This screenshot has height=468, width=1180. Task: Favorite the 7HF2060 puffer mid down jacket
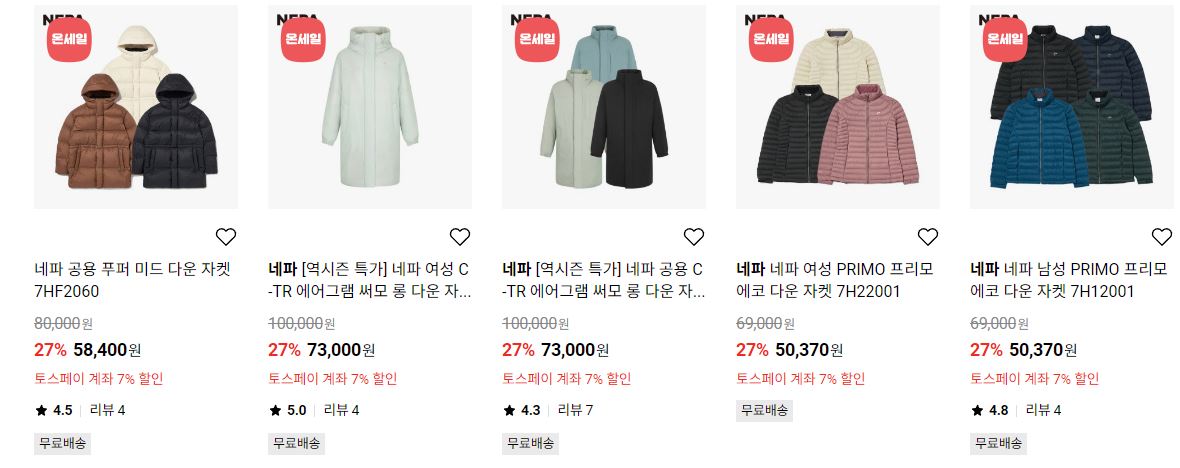[x=226, y=237]
